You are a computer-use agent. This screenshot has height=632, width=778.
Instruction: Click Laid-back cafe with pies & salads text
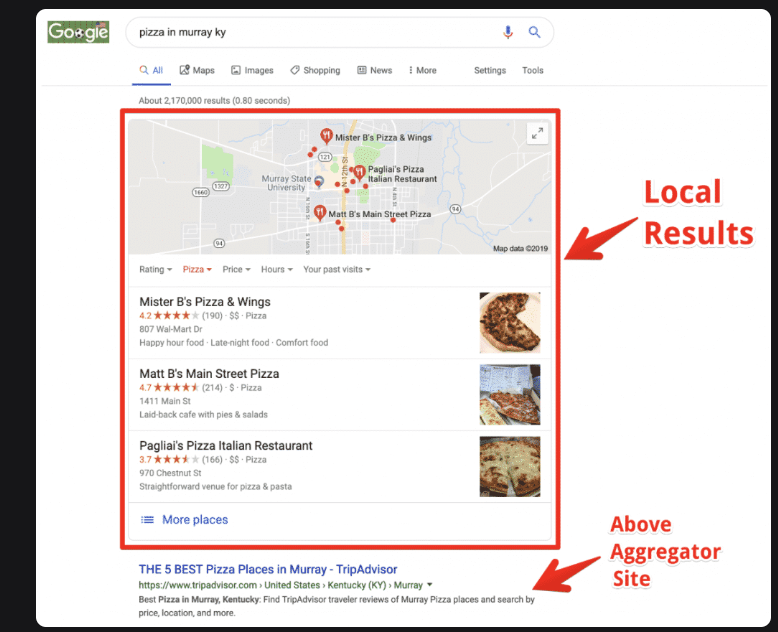203,414
